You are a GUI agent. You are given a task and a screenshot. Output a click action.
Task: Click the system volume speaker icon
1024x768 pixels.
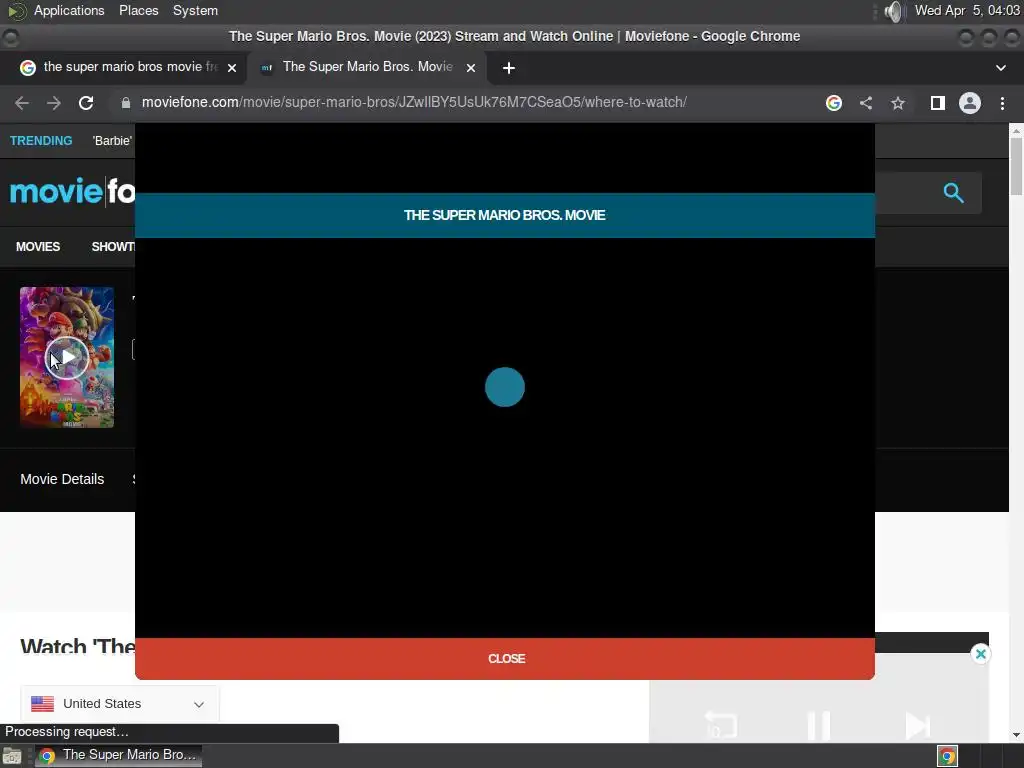pyautogui.click(x=893, y=11)
